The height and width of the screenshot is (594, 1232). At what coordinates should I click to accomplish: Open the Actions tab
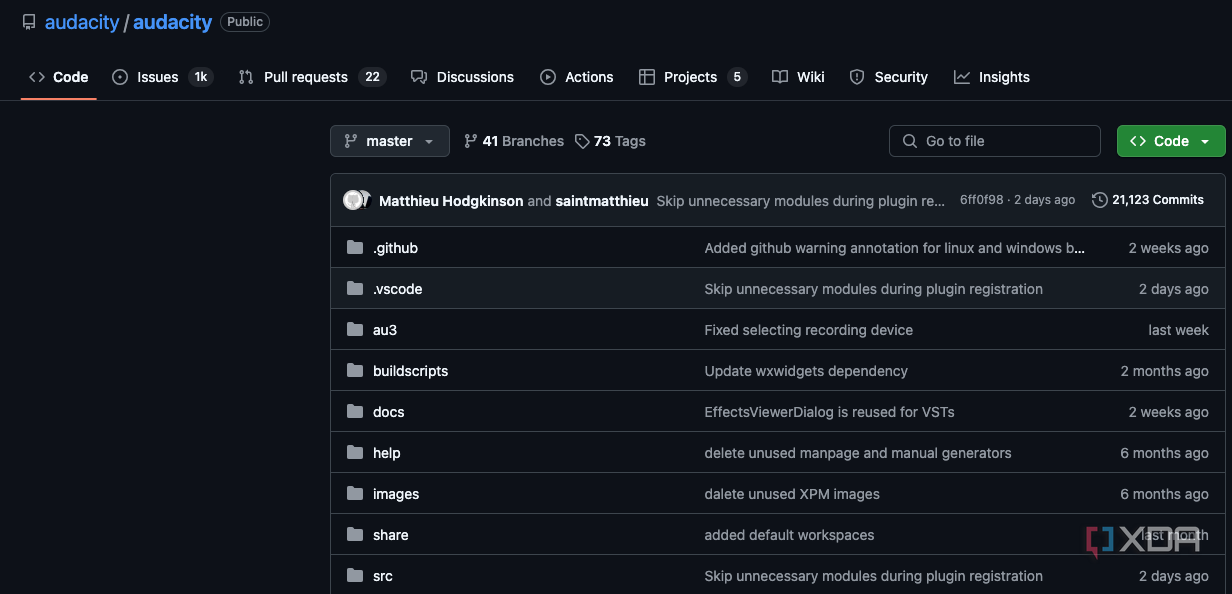pyautogui.click(x=577, y=77)
